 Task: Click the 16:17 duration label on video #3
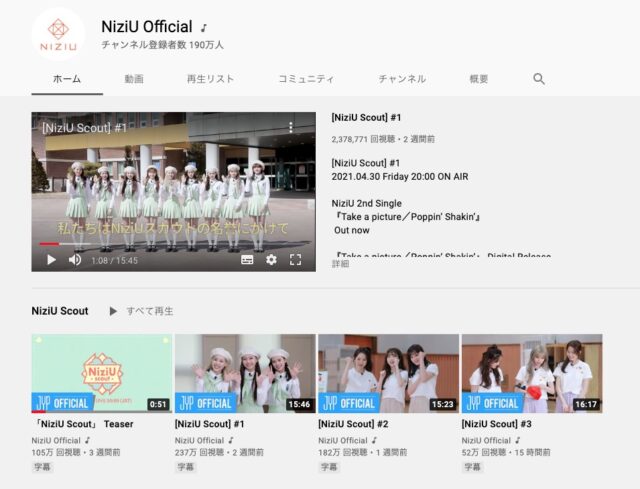[x=586, y=405]
